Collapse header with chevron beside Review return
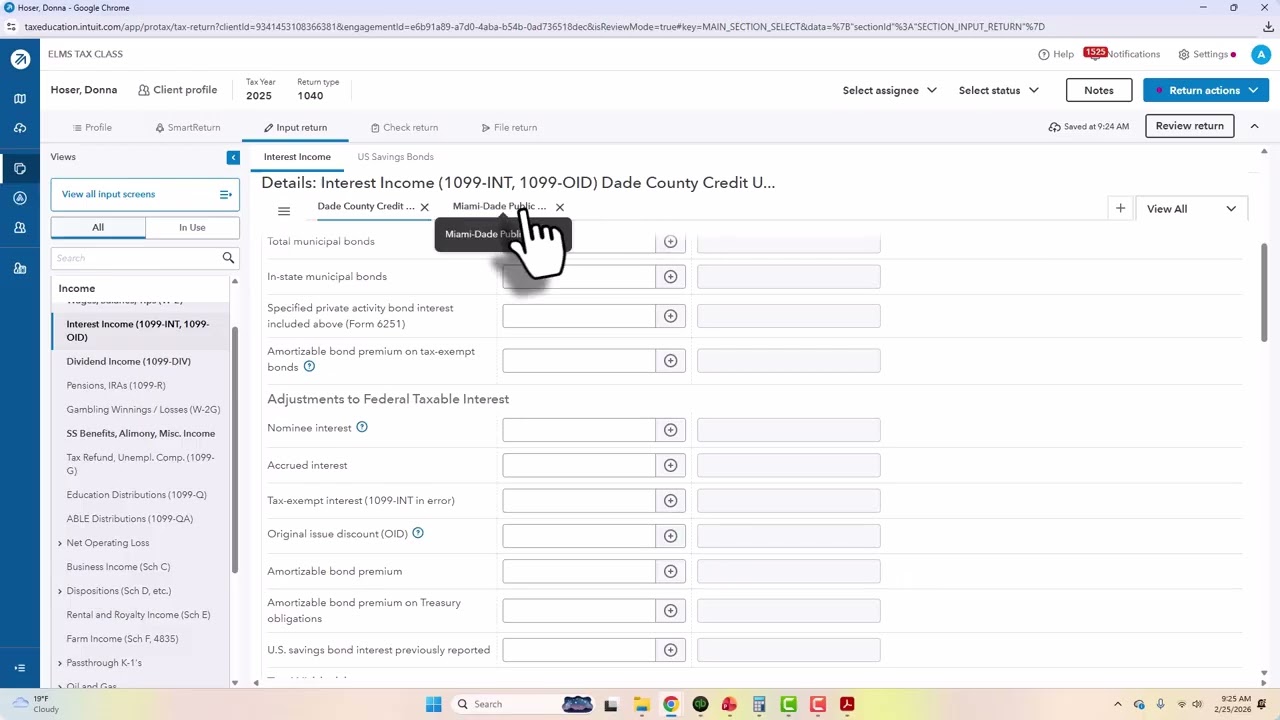 [1255, 126]
